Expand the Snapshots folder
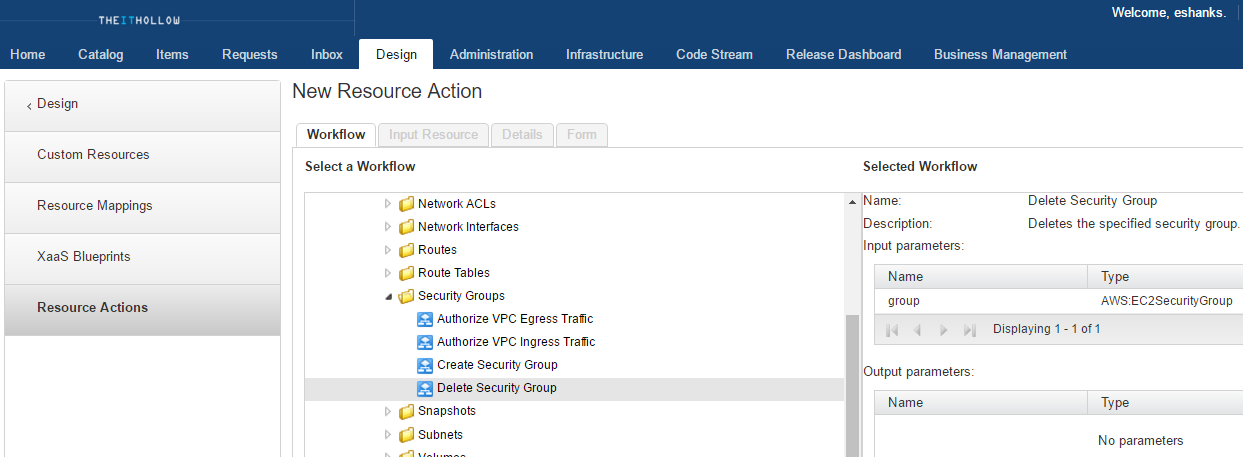The image size is (1243, 457). 389,411
